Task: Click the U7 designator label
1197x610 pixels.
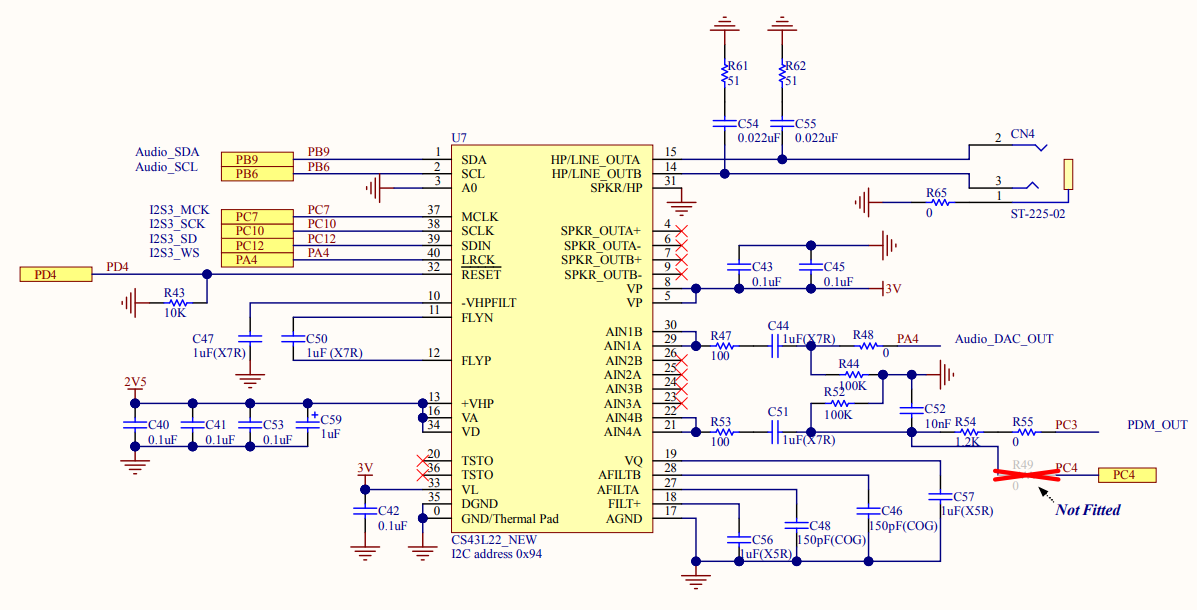Action: point(459,137)
